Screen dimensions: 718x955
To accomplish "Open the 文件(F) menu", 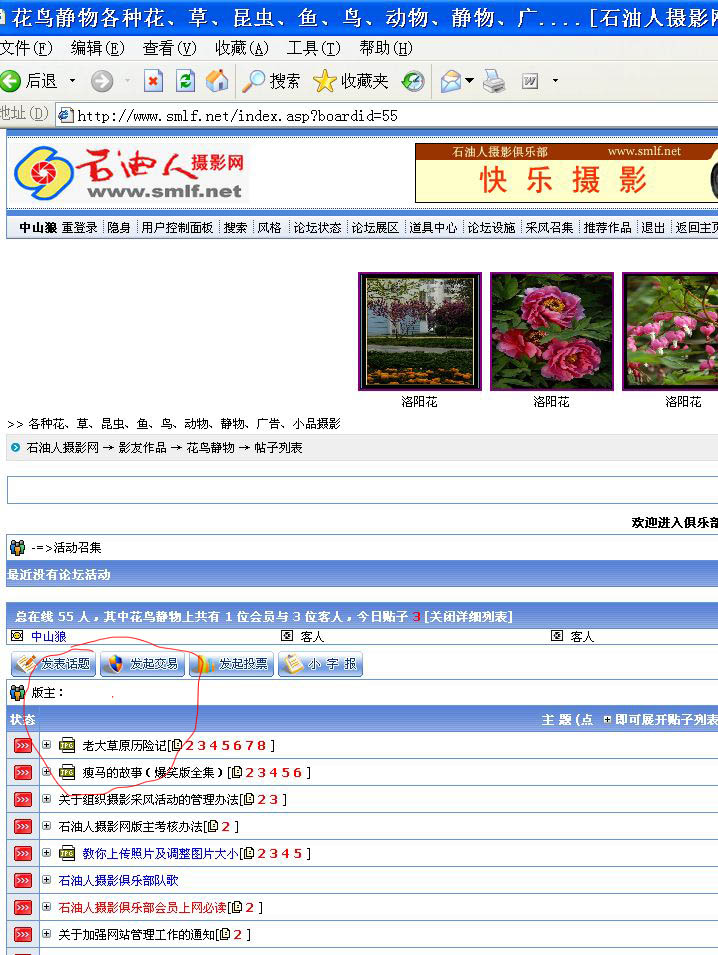I will coord(26,48).
